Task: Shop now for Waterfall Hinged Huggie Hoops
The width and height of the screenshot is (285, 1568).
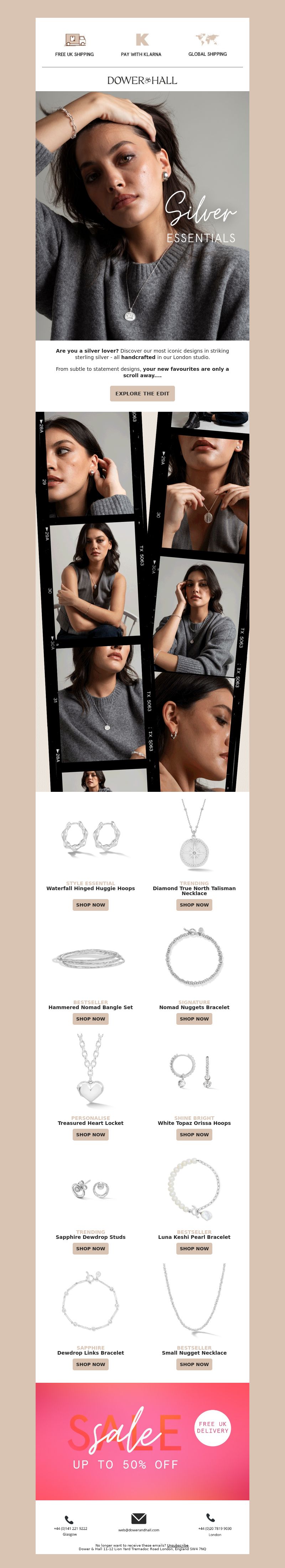Action: pos(91,904)
